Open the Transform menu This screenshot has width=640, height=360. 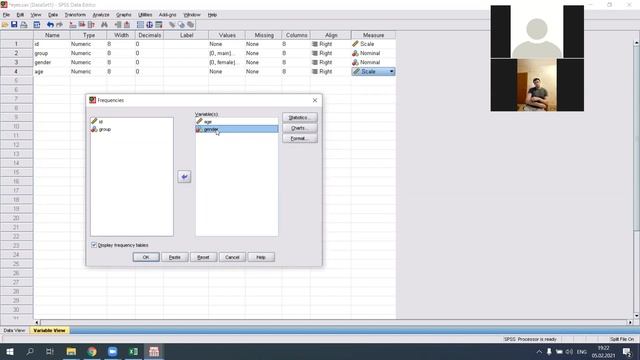coord(75,15)
